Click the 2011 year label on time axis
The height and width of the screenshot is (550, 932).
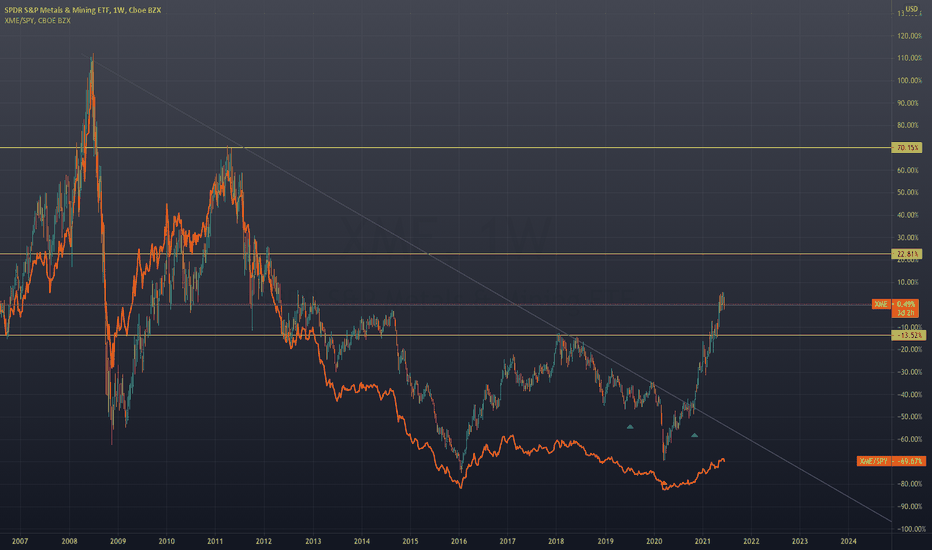[x=215, y=541]
